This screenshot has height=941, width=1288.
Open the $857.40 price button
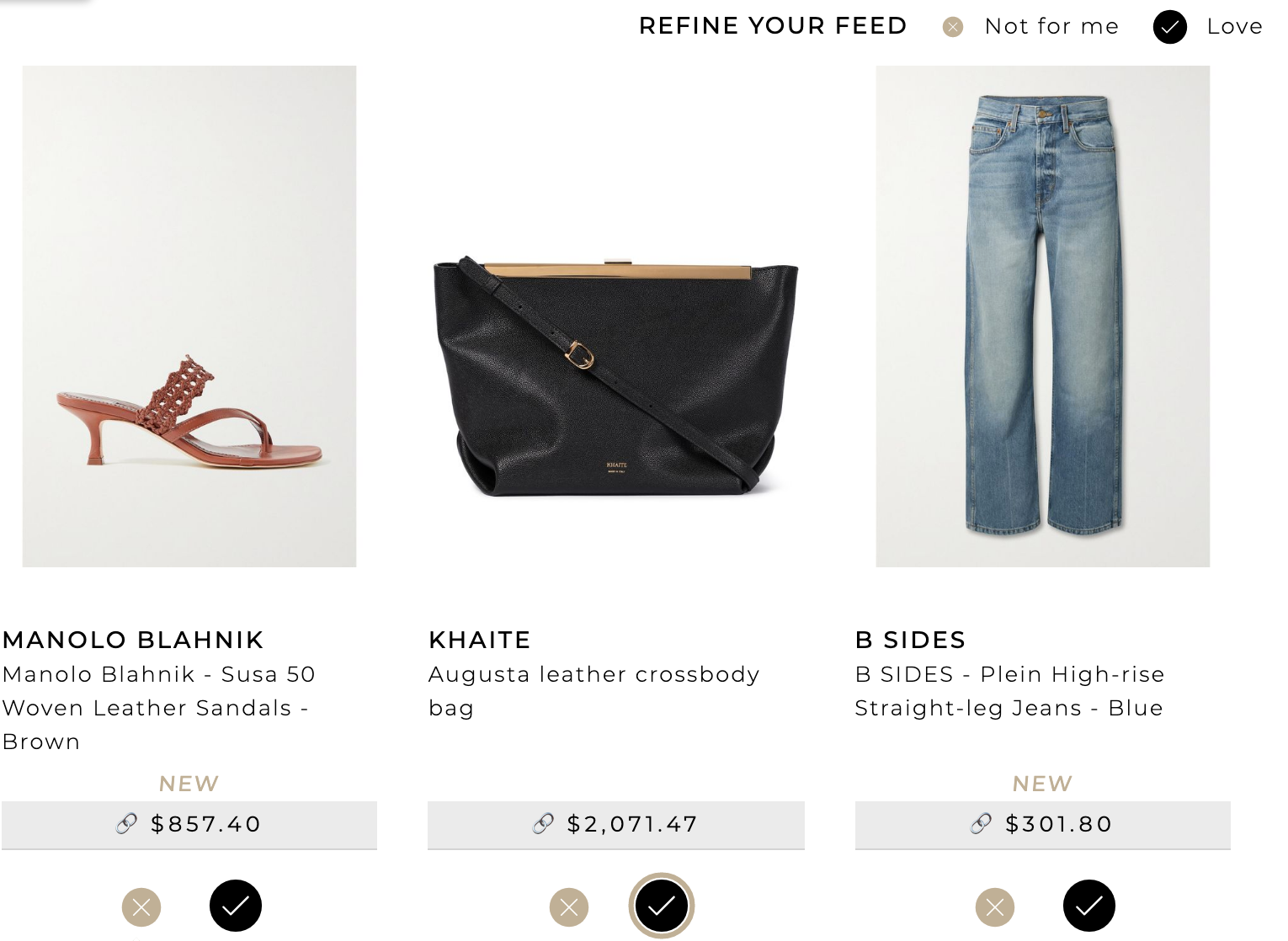(x=189, y=825)
